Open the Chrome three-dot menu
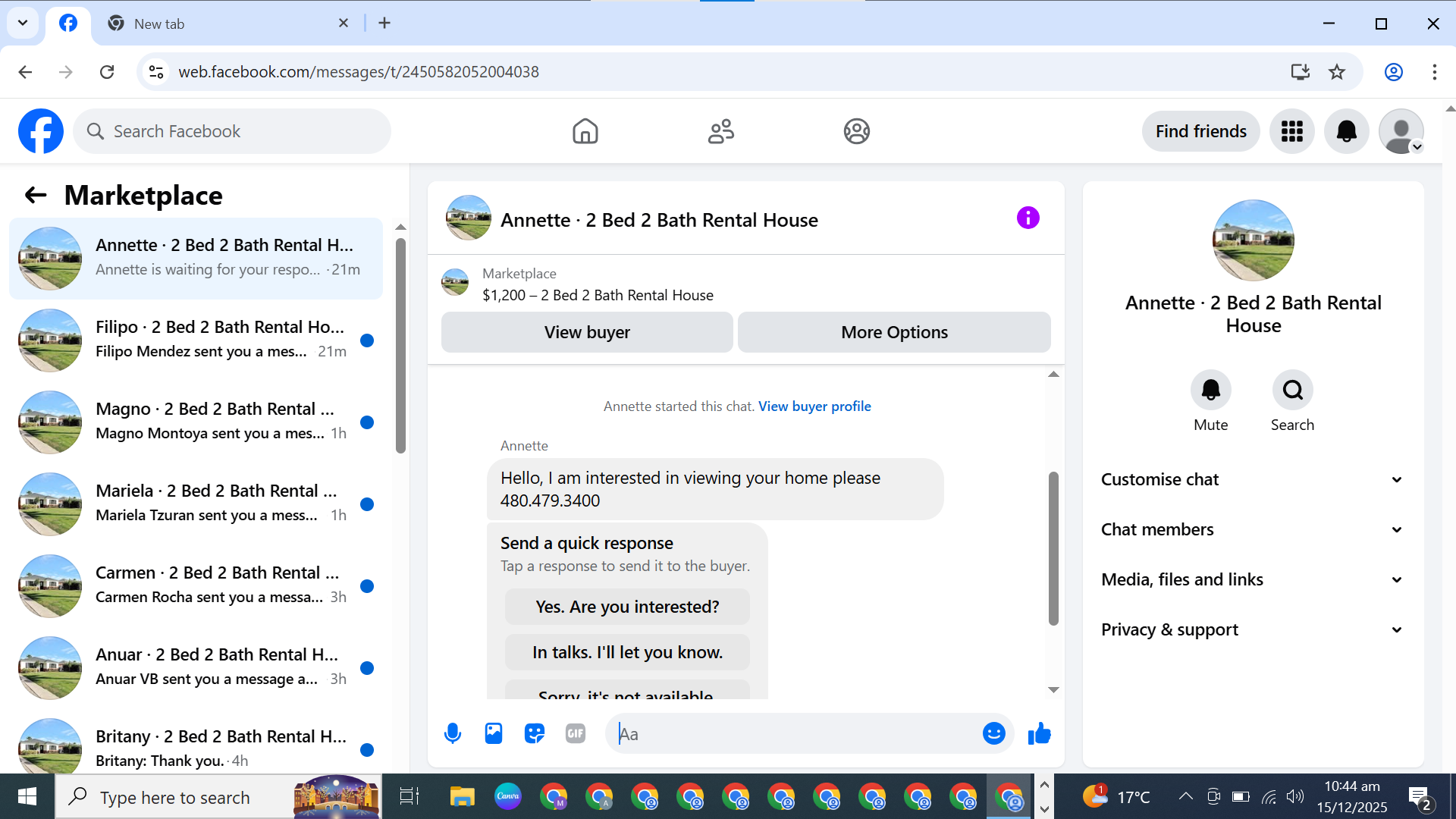The image size is (1456, 819). click(1434, 72)
